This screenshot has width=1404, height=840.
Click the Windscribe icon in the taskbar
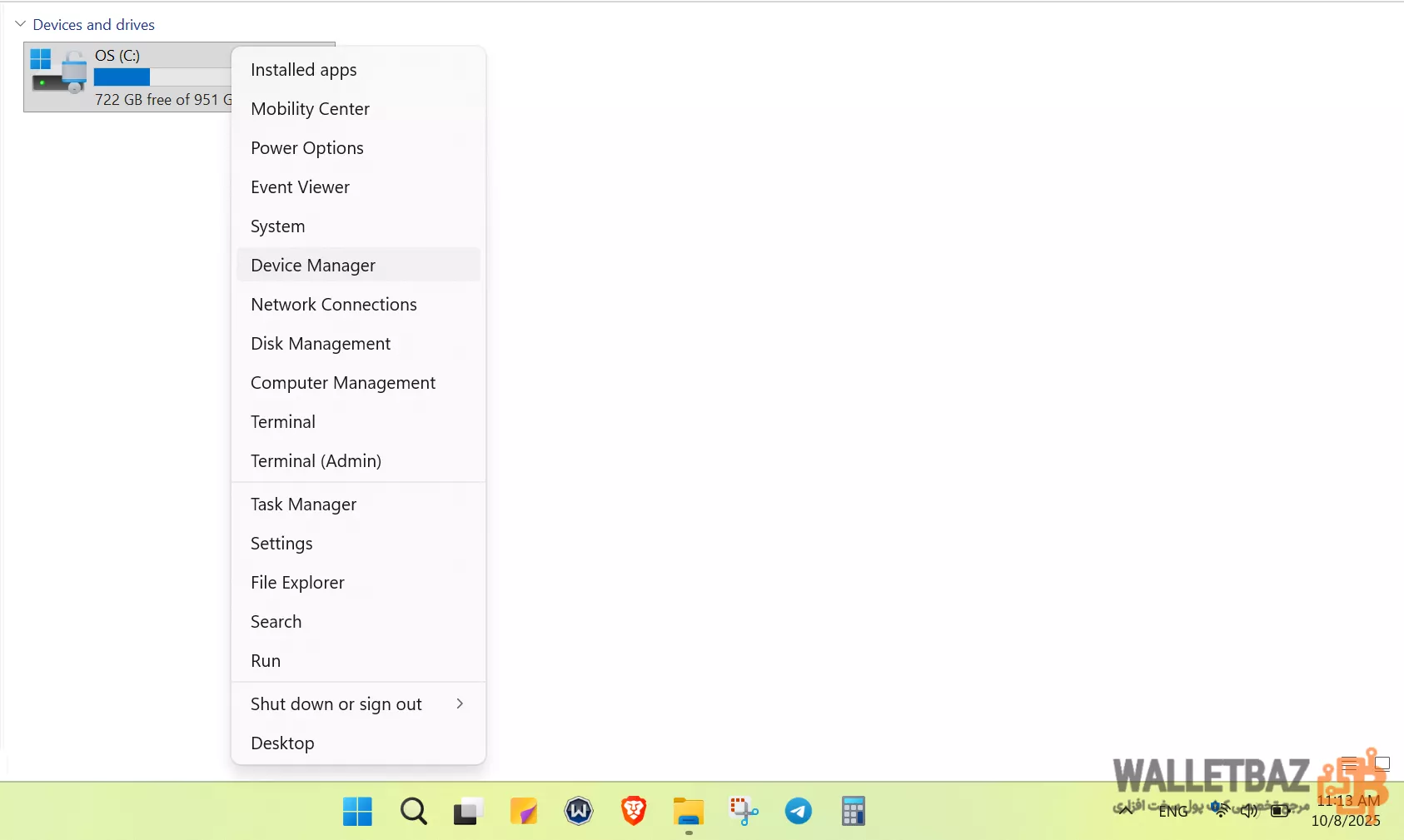(579, 811)
